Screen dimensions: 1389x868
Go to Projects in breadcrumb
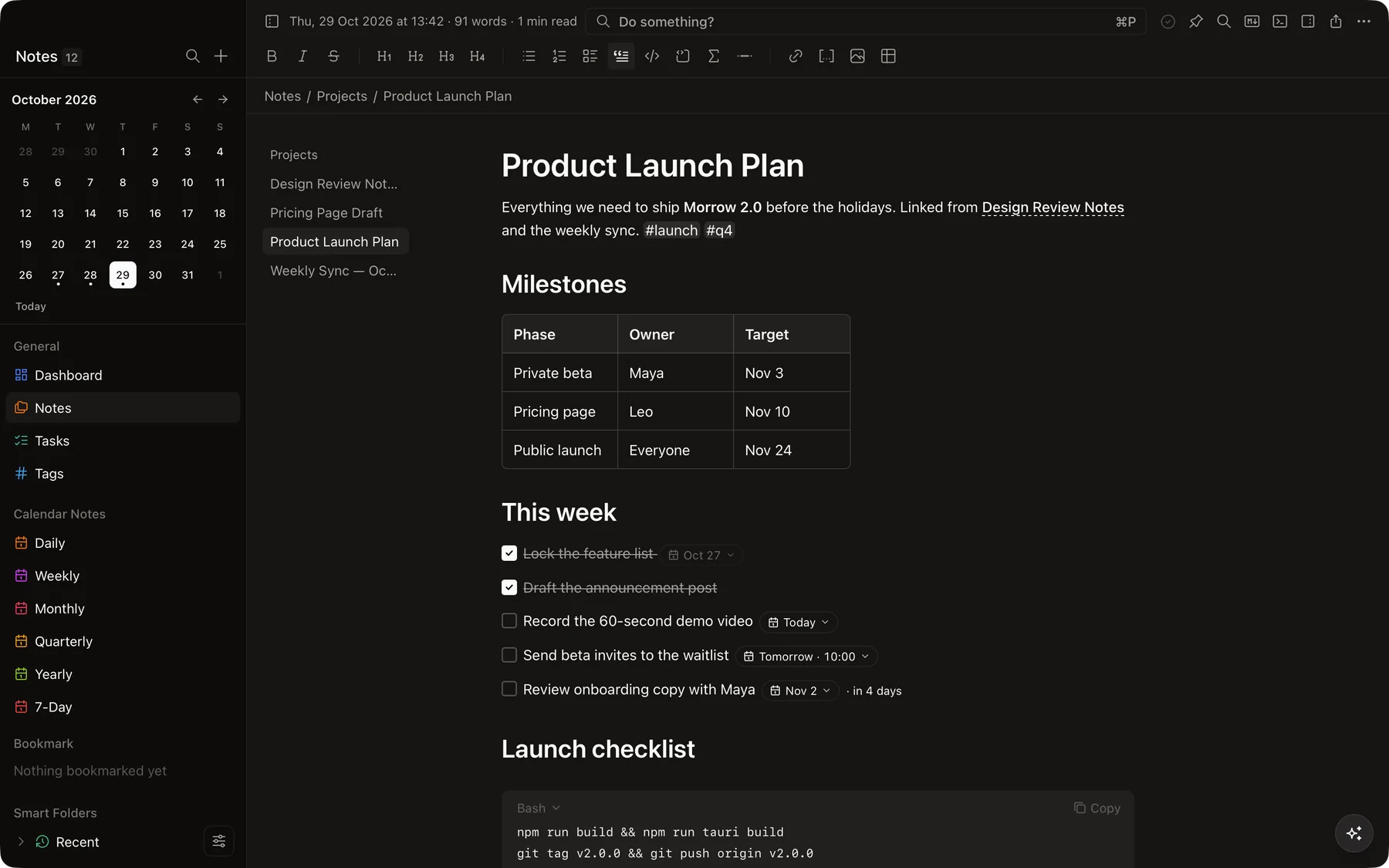click(342, 96)
